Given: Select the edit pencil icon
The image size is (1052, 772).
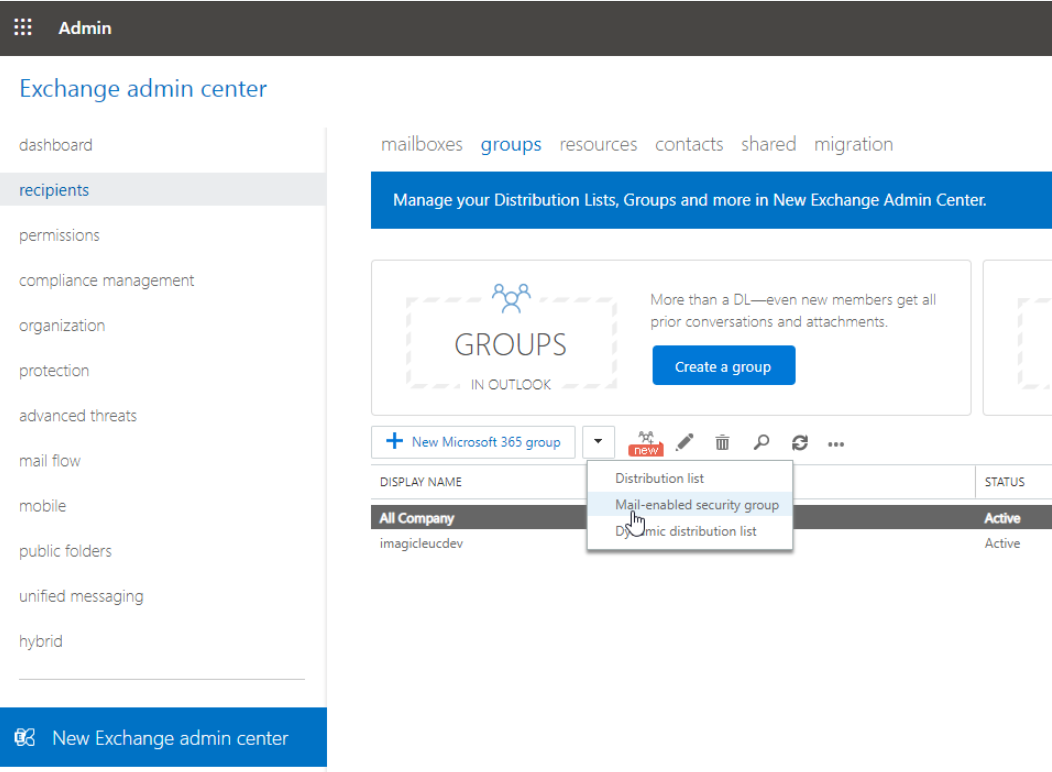Looking at the screenshot, I should [684, 442].
